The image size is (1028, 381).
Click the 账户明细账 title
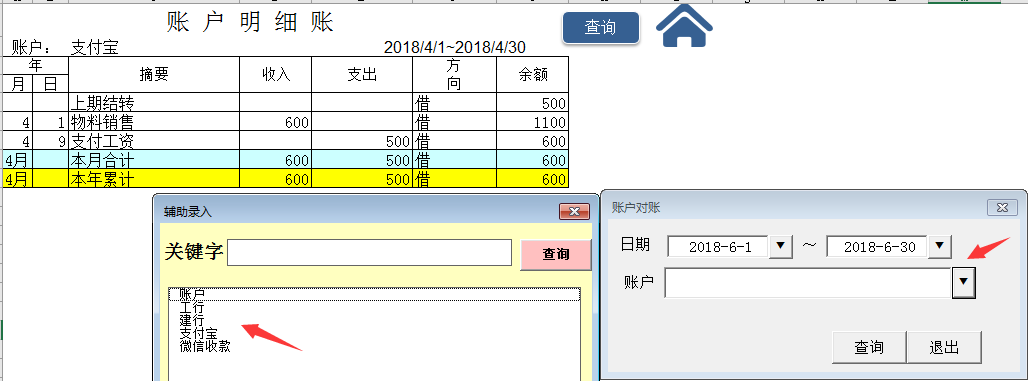(x=250, y=22)
